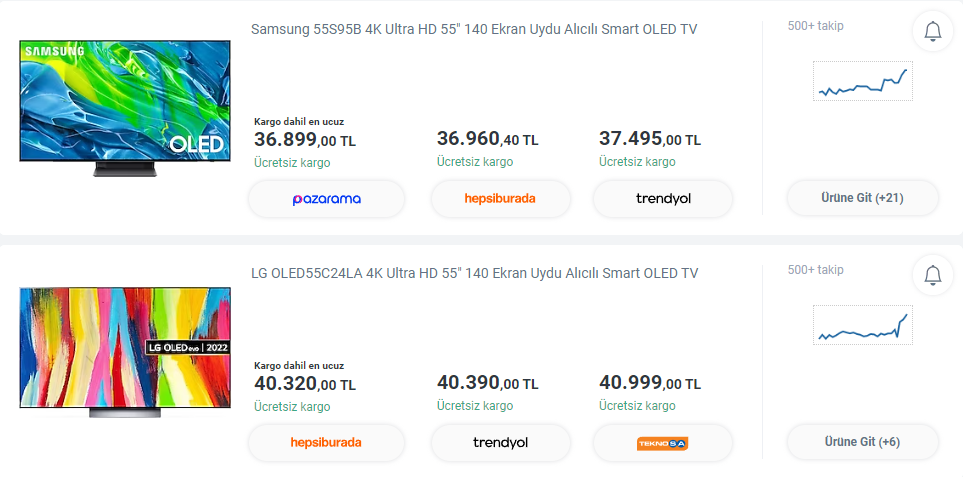Click the 40.999,00 TL Teknosa price
The width and height of the screenshot is (963, 477).
point(650,383)
